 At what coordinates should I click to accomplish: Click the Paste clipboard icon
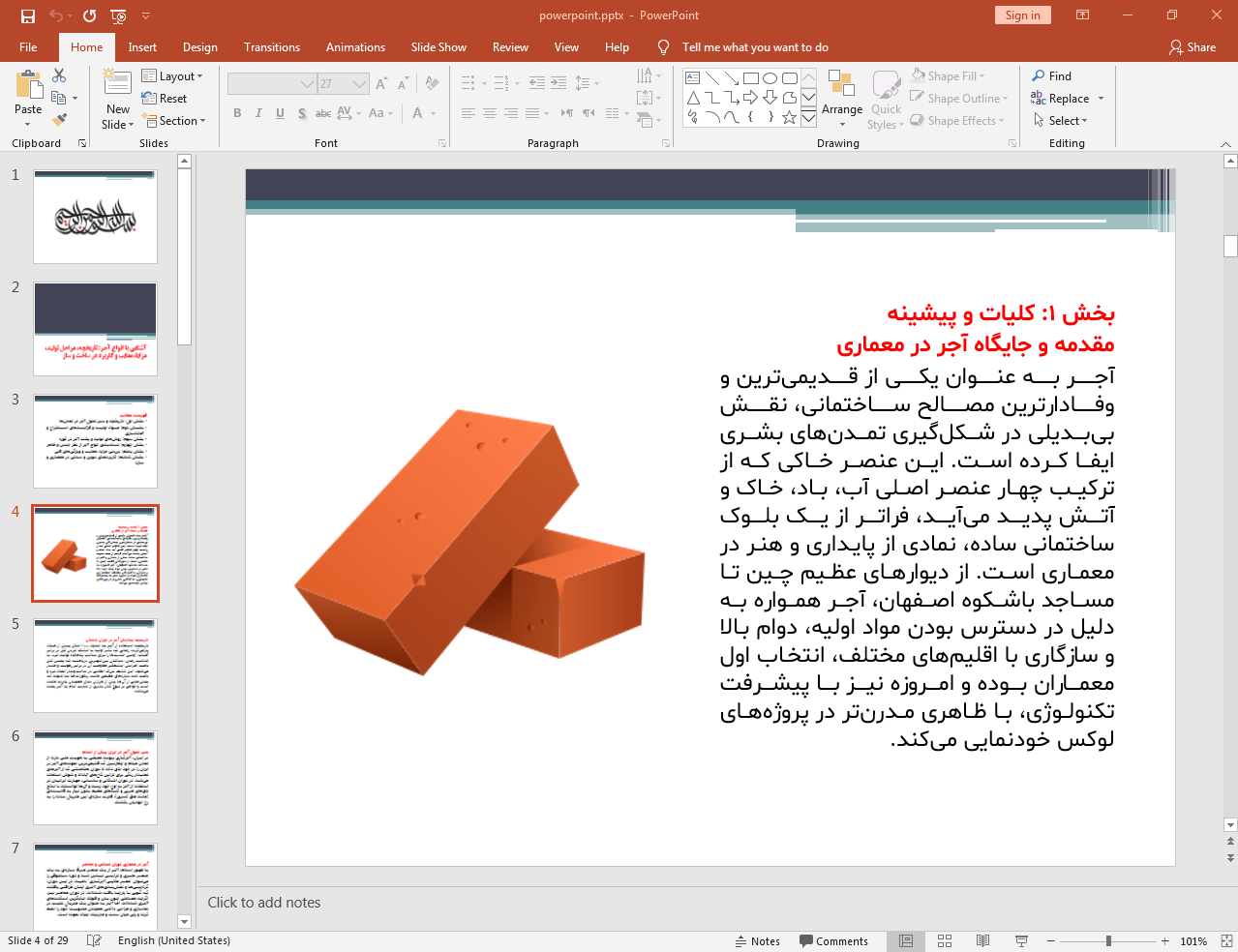point(28,85)
